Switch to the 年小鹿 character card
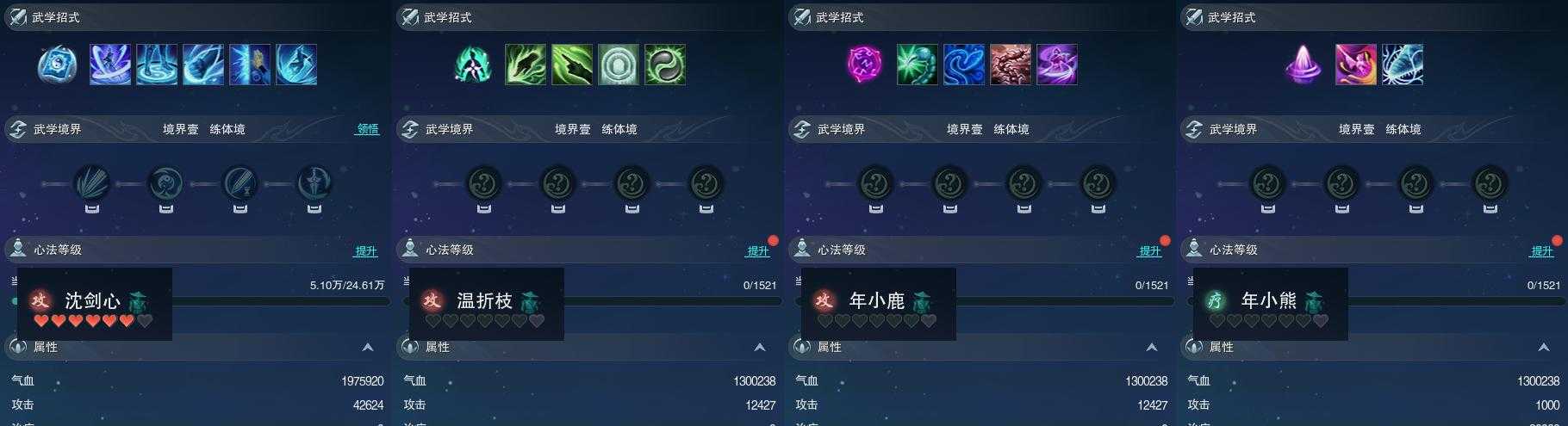Image resolution: width=1568 pixels, height=426 pixels. coord(879,304)
